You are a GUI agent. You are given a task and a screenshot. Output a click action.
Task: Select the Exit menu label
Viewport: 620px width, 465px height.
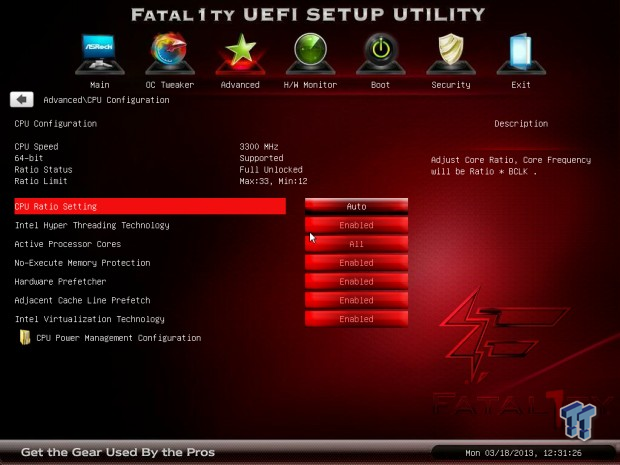point(521,85)
